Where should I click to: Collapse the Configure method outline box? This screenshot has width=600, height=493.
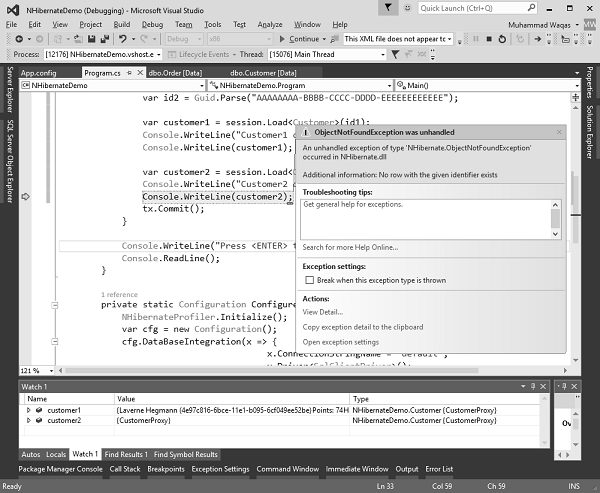(55, 305)
